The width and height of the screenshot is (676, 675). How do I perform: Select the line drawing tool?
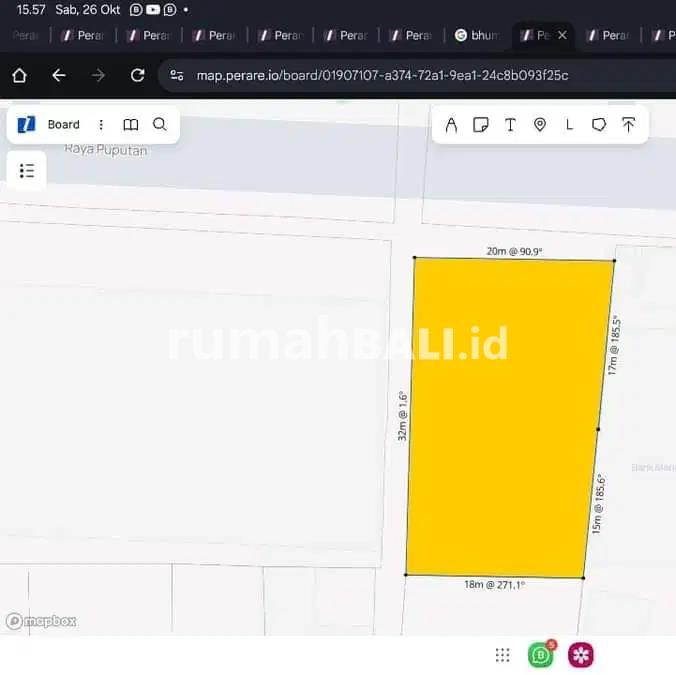click(570, 125)
